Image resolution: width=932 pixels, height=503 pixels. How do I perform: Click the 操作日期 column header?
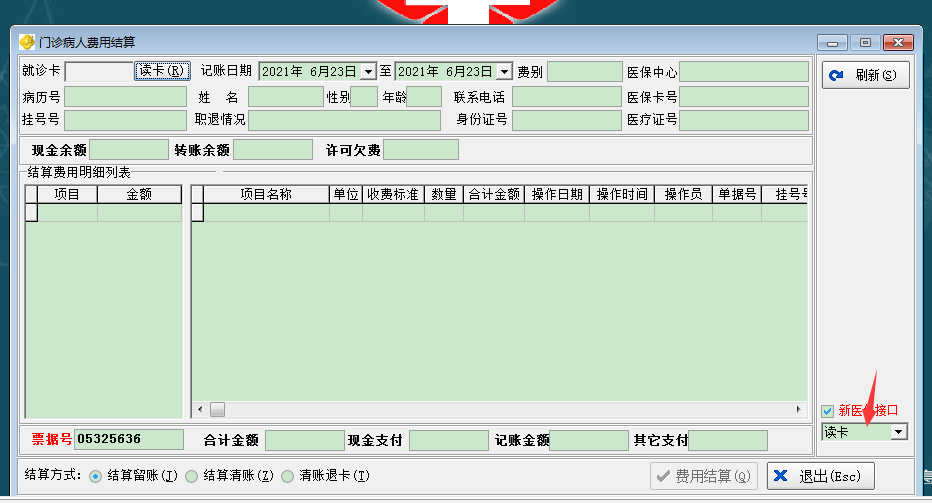(x=557, y=194)
